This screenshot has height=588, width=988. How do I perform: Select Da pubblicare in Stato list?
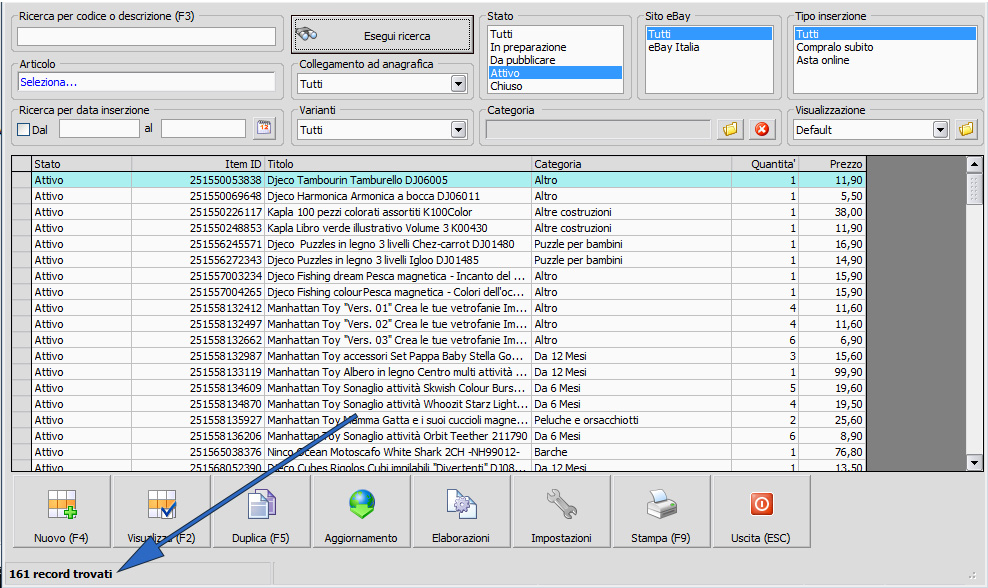[555, 60]
